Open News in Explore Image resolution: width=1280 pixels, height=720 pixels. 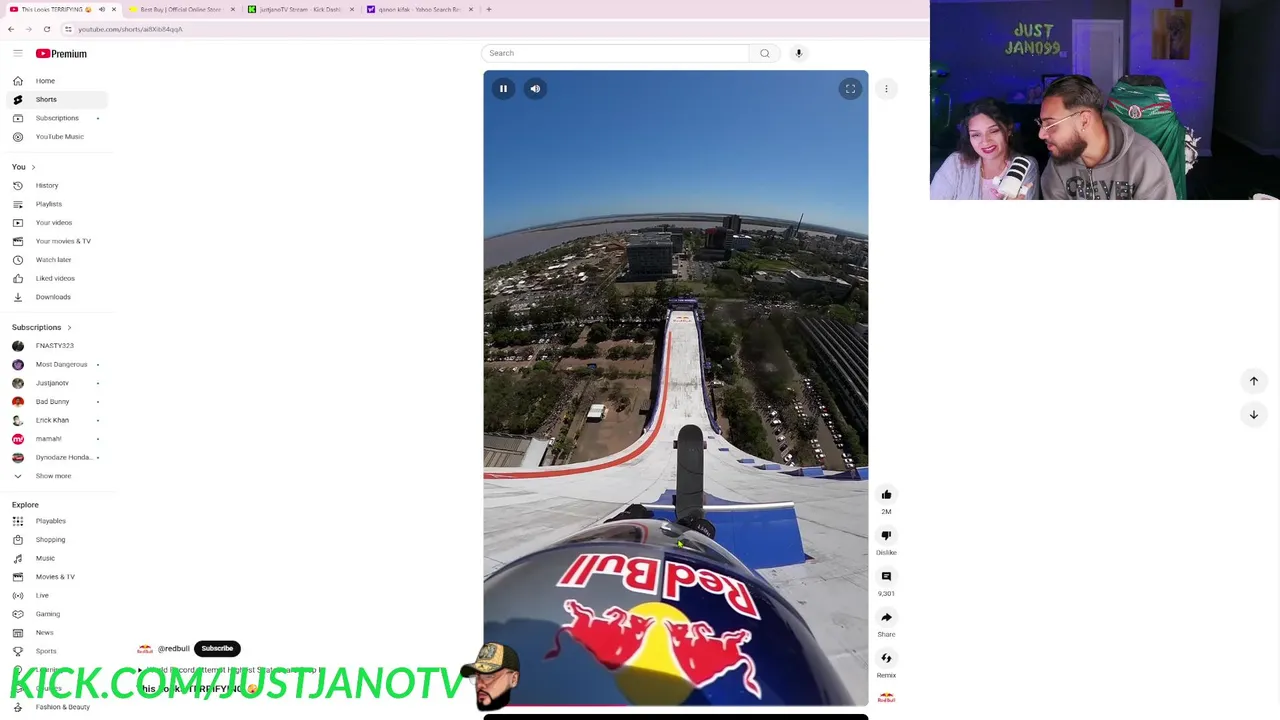pos(55,633)
